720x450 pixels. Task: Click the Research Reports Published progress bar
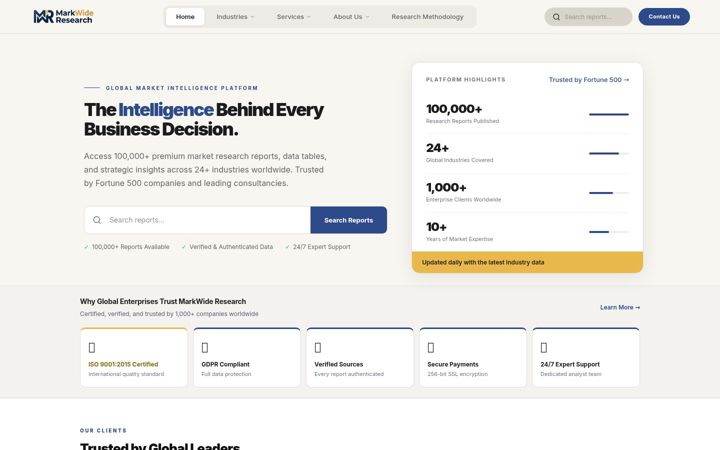(x=609, y=114)
